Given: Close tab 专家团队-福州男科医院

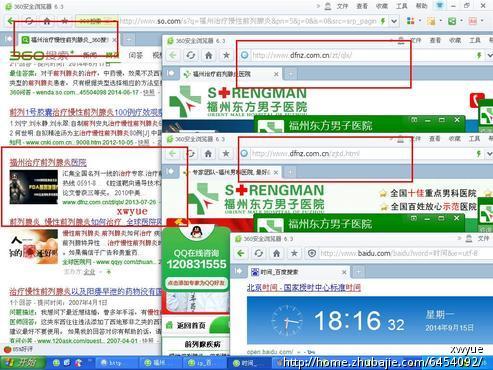Looking at the screenshot, I should coord(276,172).
